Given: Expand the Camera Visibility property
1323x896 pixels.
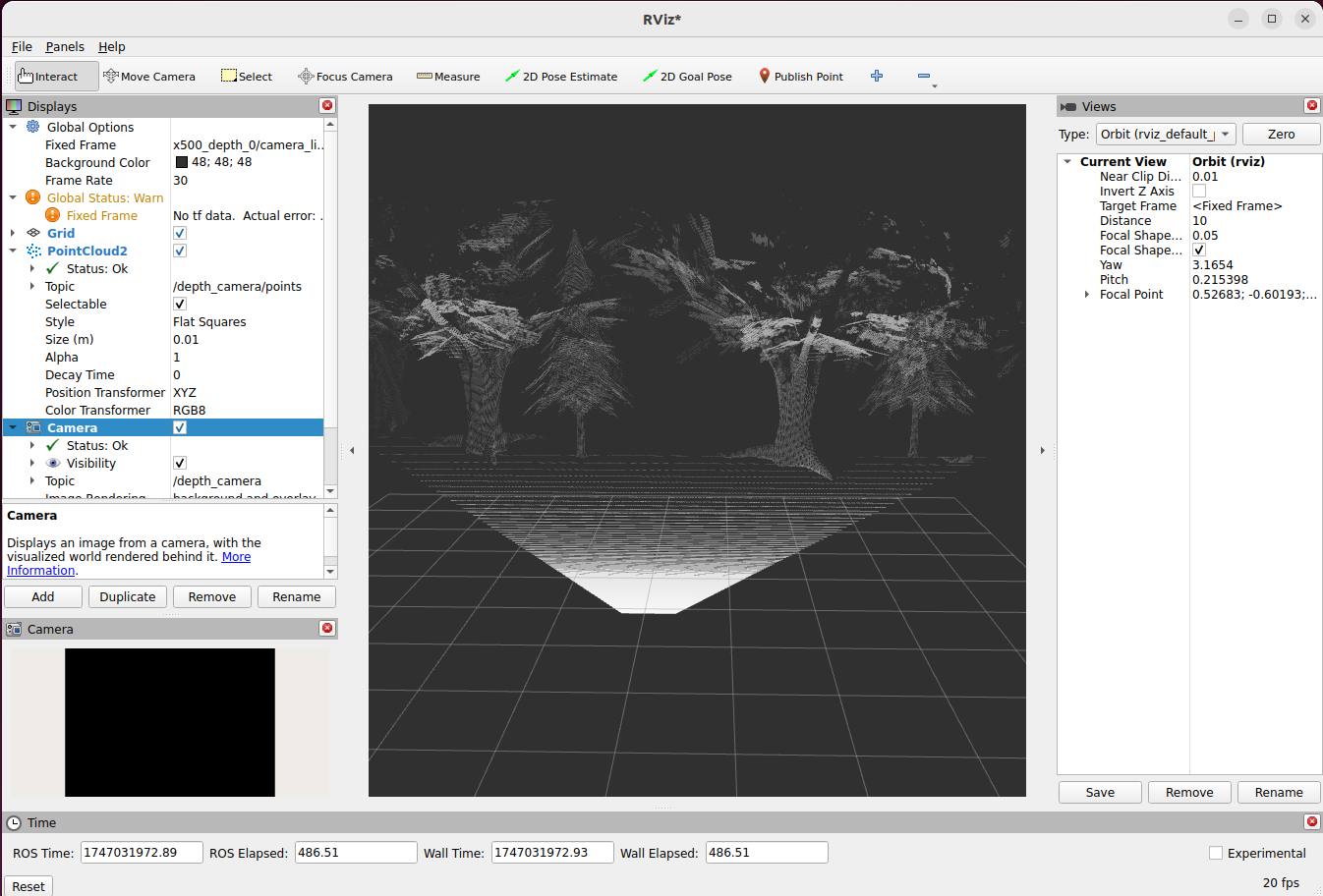Looking at the screenshot, I should coord(32,463).
